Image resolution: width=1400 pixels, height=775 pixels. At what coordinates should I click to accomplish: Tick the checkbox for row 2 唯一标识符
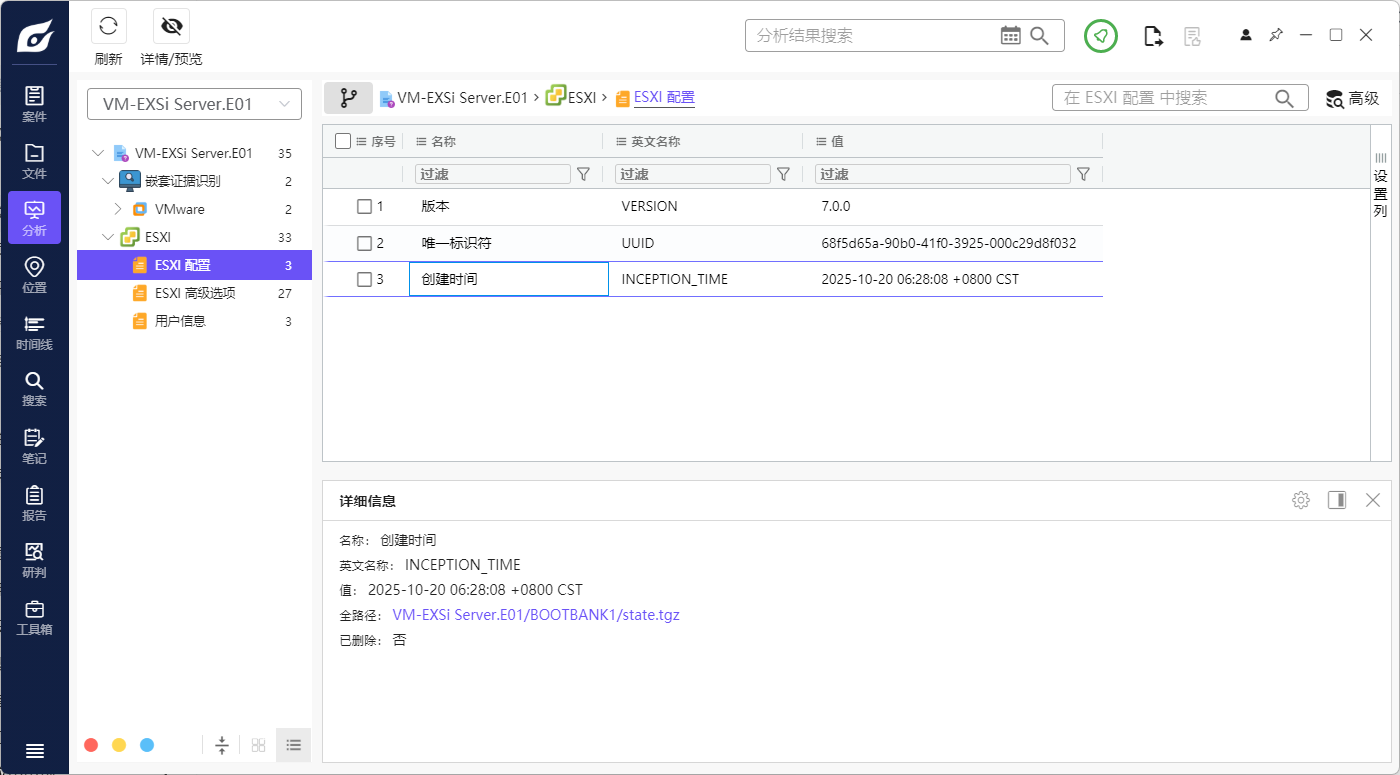pos(365,243)
